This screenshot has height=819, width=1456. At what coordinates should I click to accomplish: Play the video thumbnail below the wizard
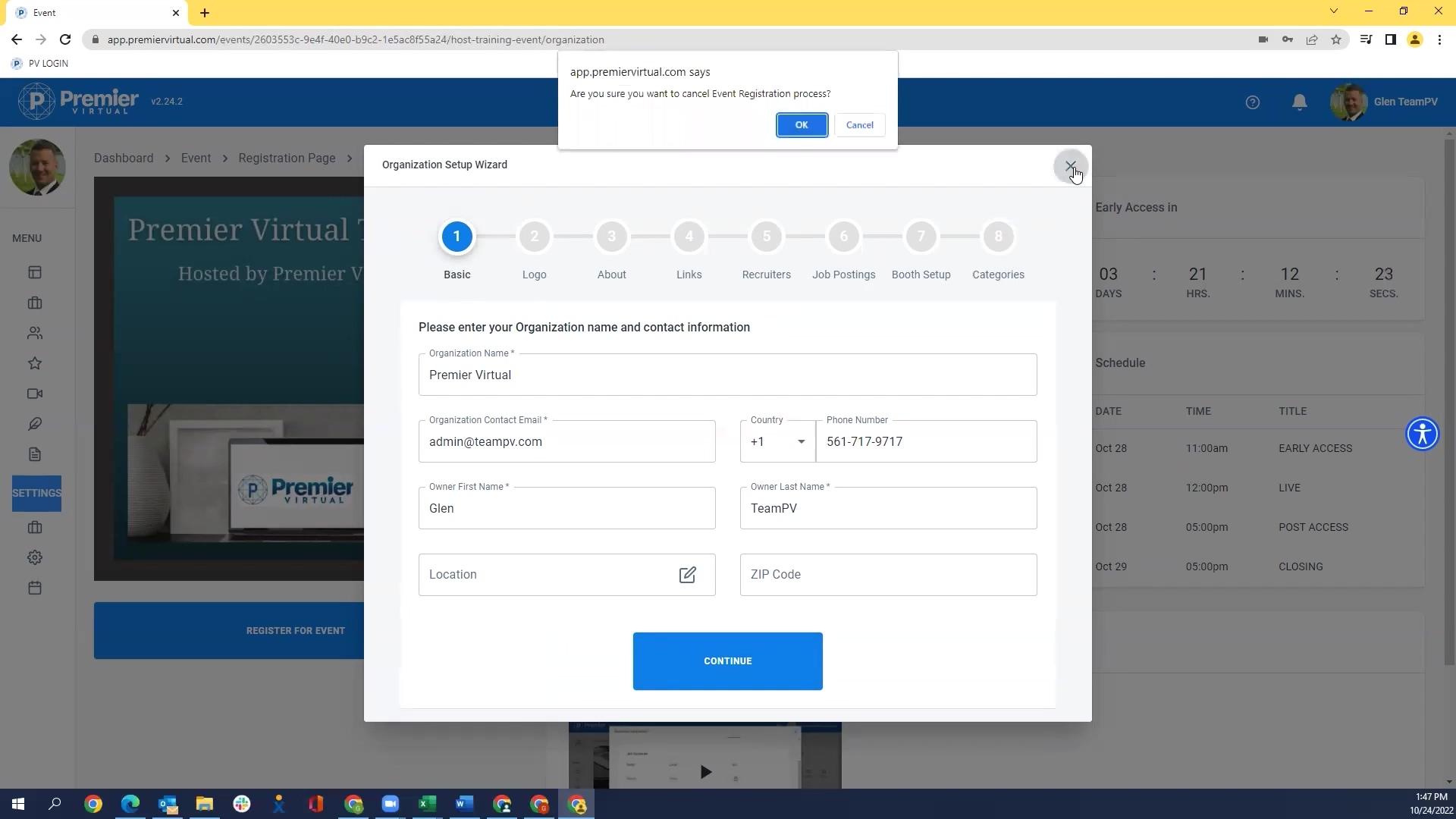pos(705,772)
